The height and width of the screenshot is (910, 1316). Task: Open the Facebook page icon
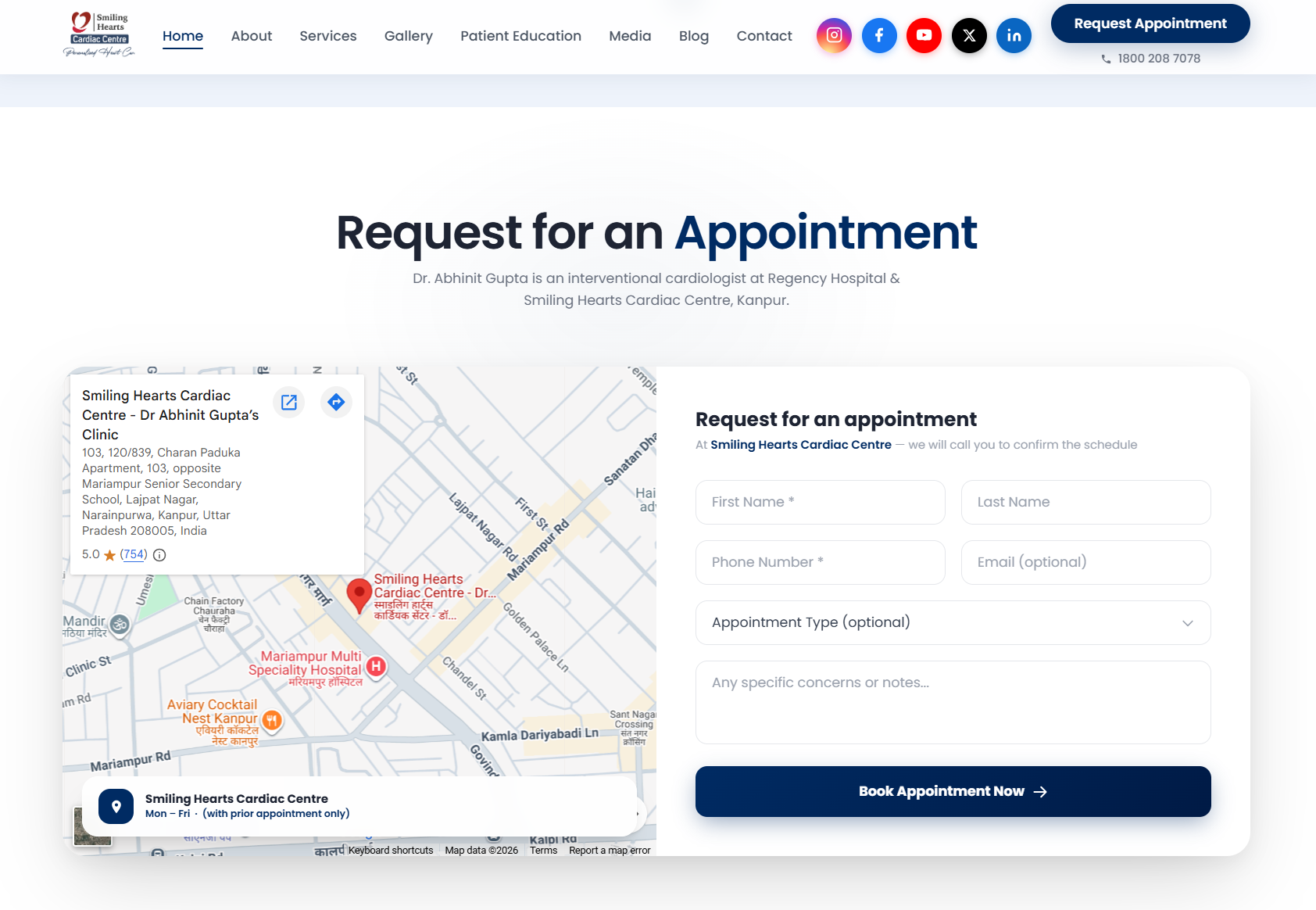(879, 35)
